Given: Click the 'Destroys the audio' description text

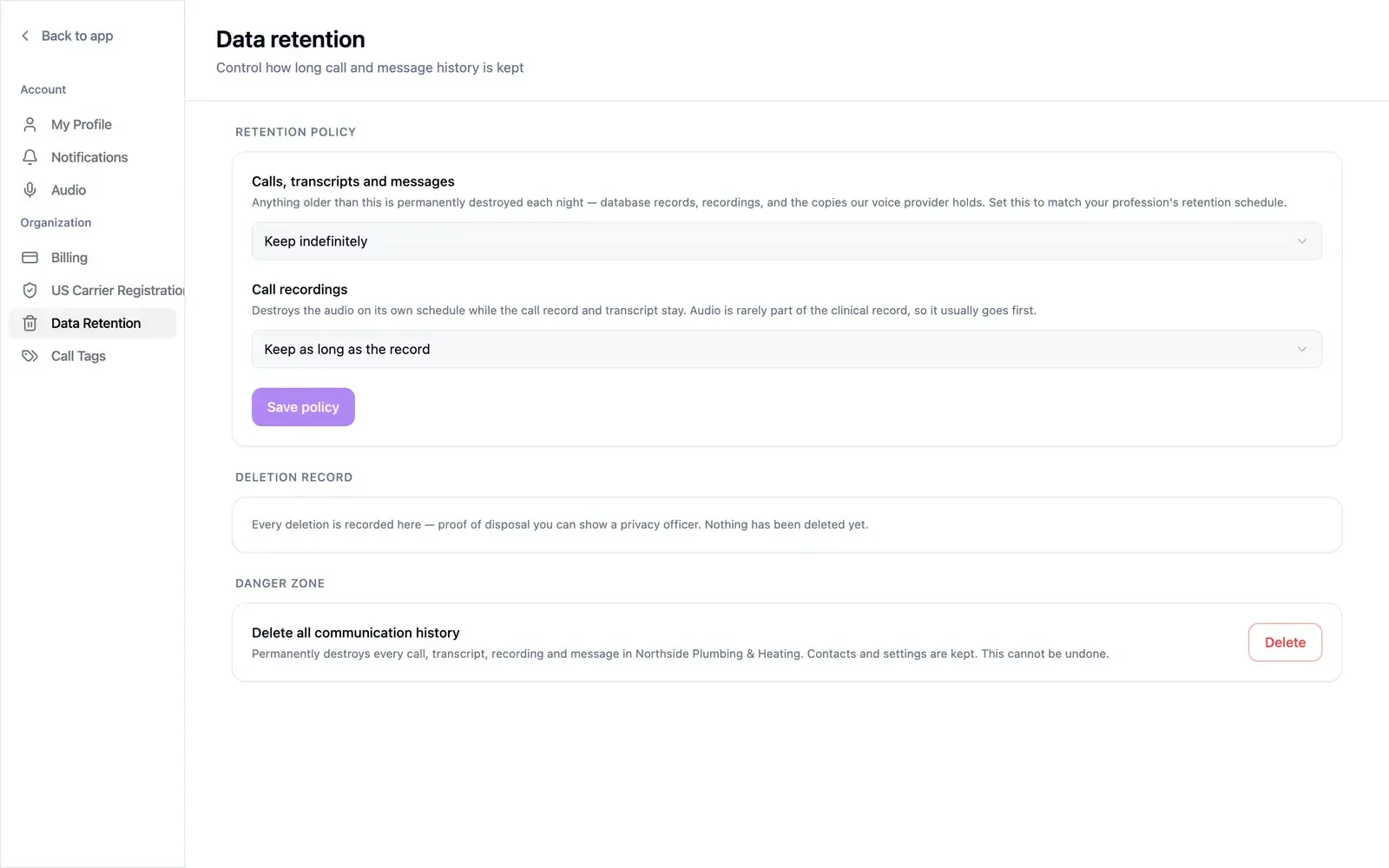Looking at the screenshot, I should (x=644, y=310).
